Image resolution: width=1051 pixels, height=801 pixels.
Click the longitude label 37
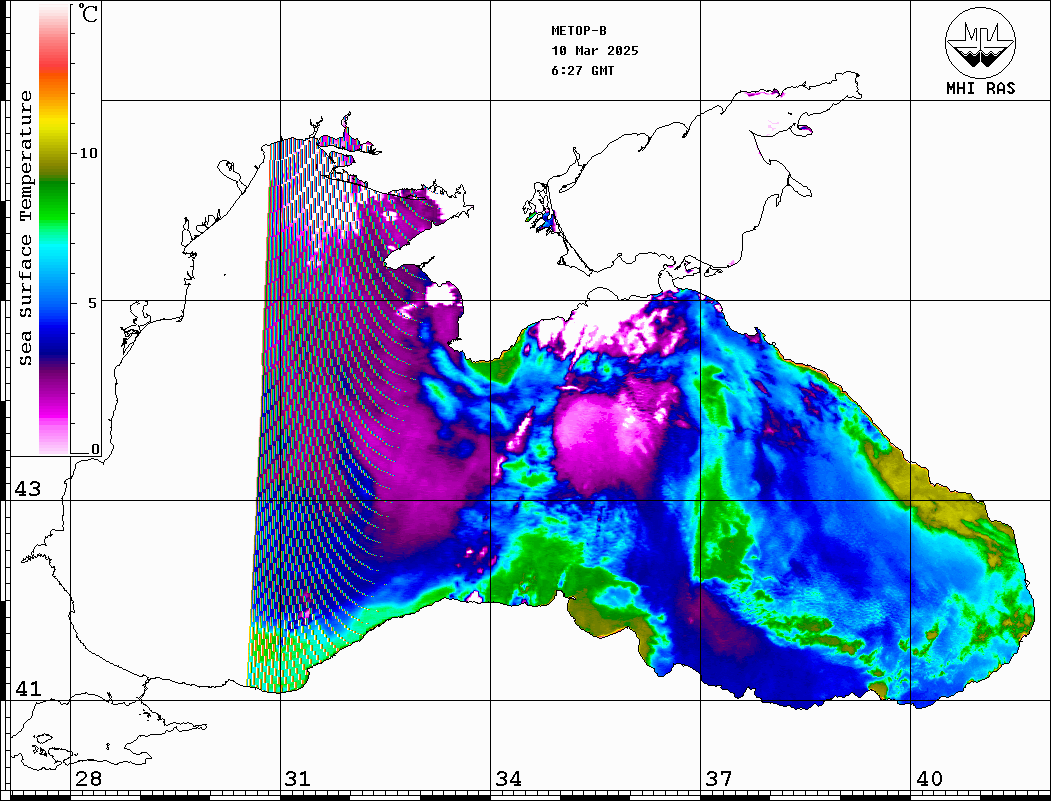718,779
